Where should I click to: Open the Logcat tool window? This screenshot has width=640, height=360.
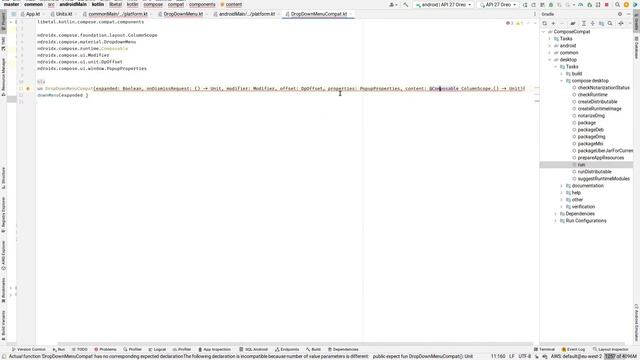[157, 349]
